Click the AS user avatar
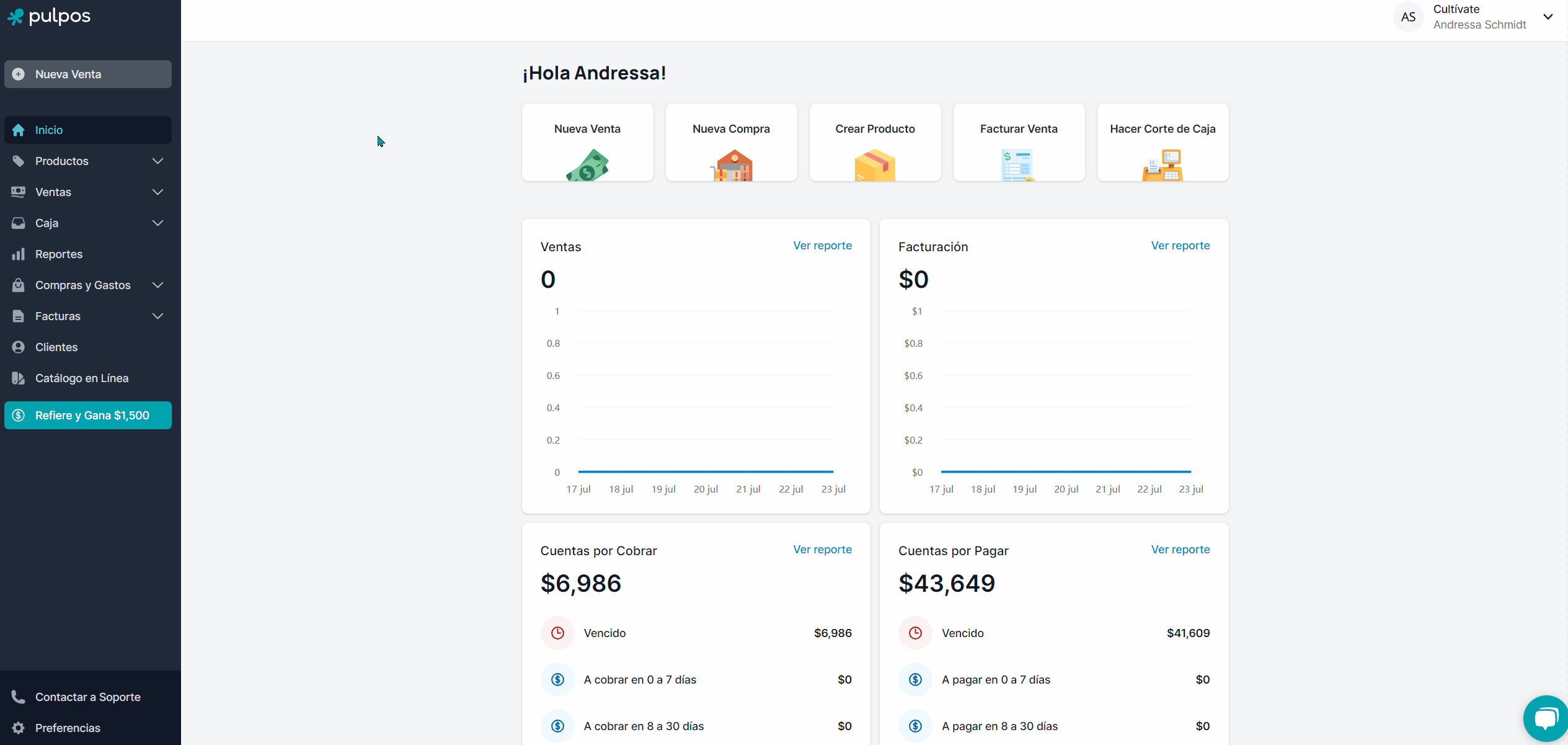This screenshot has width=1568, height=745. [x=1408, y=17]
